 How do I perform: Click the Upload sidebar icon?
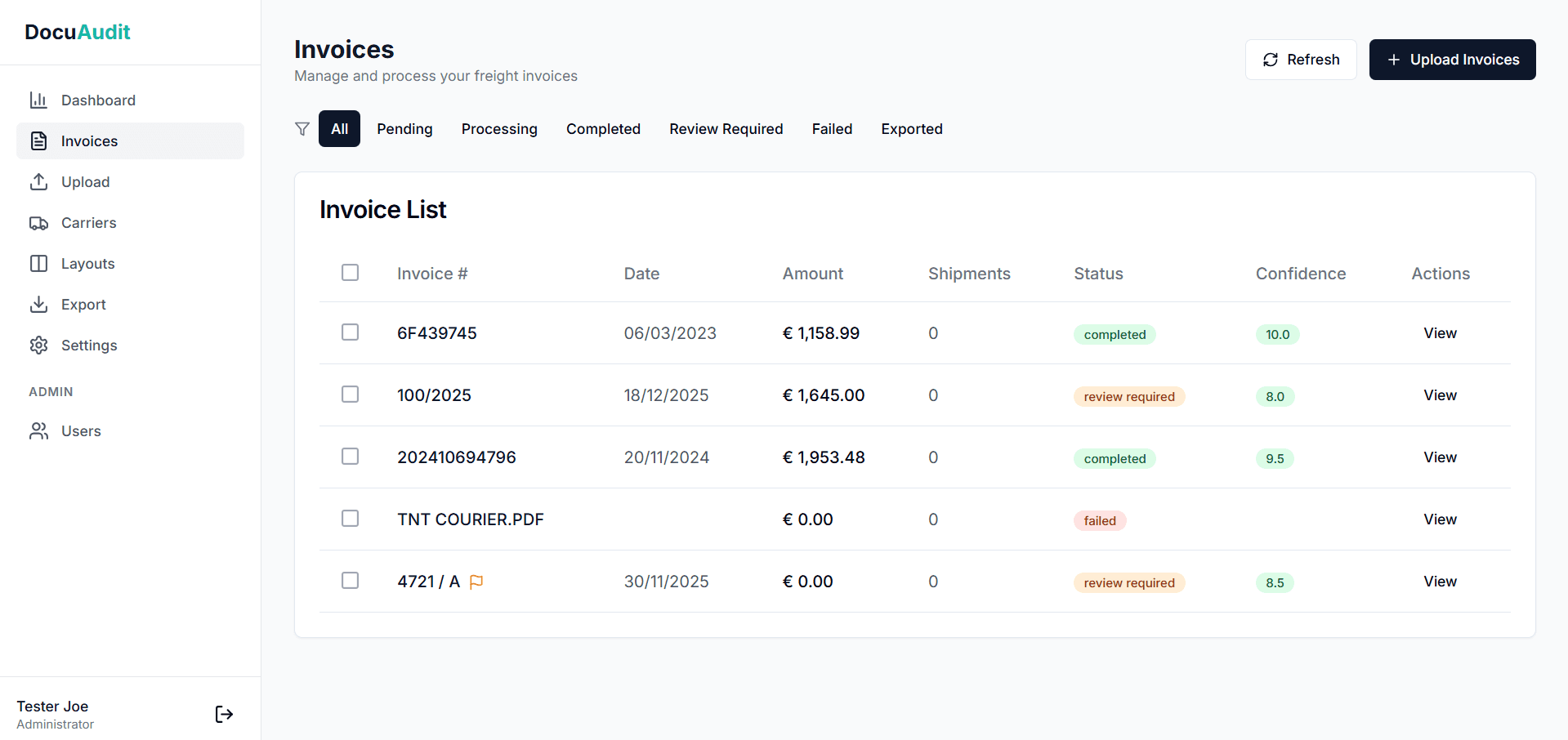[x=39, y=181]
